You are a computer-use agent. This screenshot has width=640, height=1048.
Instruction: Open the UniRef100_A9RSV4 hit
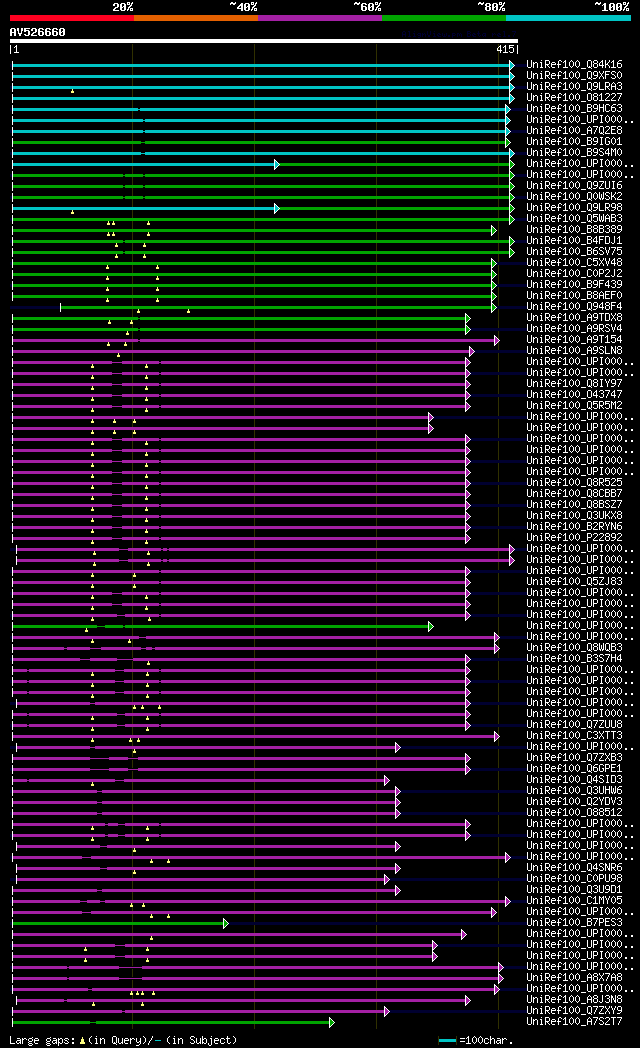click(574, 329)
